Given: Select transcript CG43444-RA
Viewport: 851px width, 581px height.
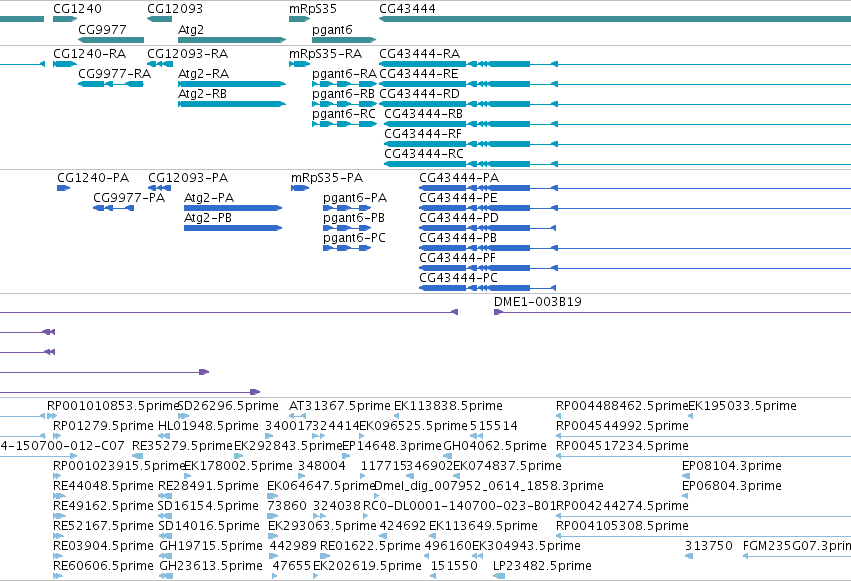Looking at the screenshot, I should pos(615,64).
